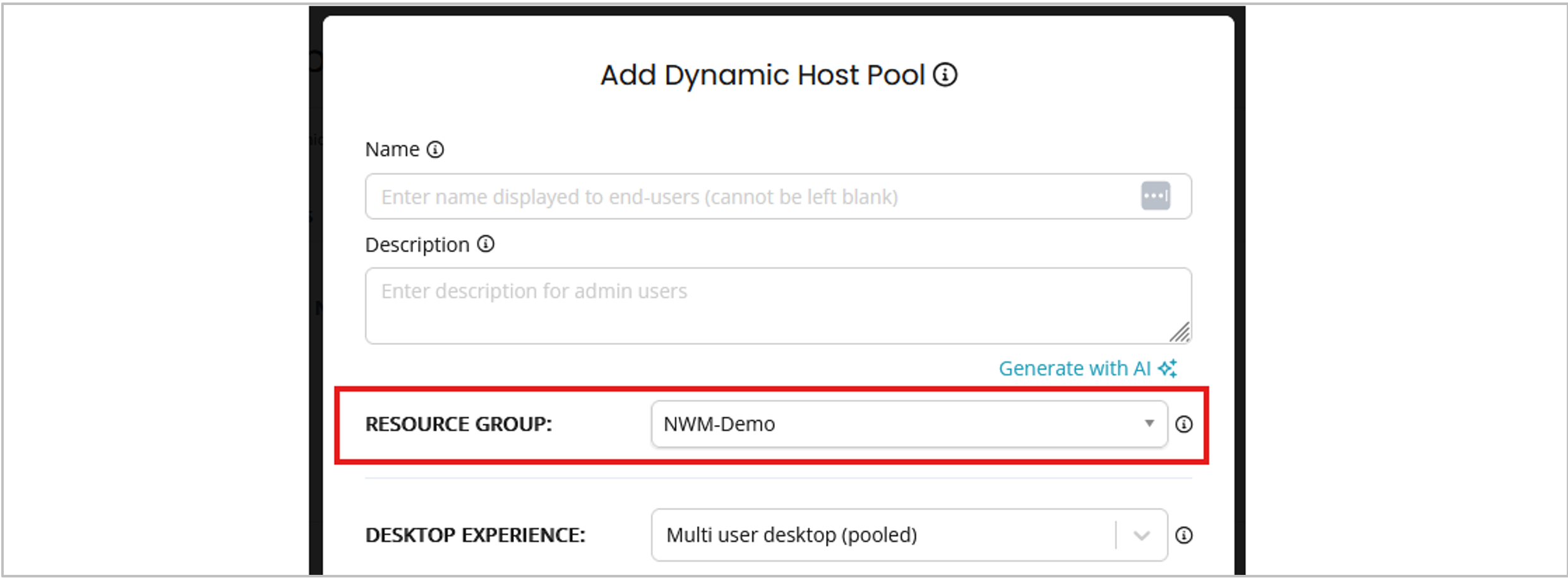Click the autofill icon inside Name field

pos(1155,196)
